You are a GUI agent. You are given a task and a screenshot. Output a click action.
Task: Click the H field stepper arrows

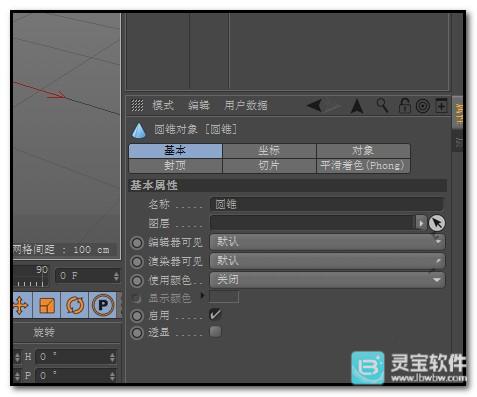click(112, 357)
